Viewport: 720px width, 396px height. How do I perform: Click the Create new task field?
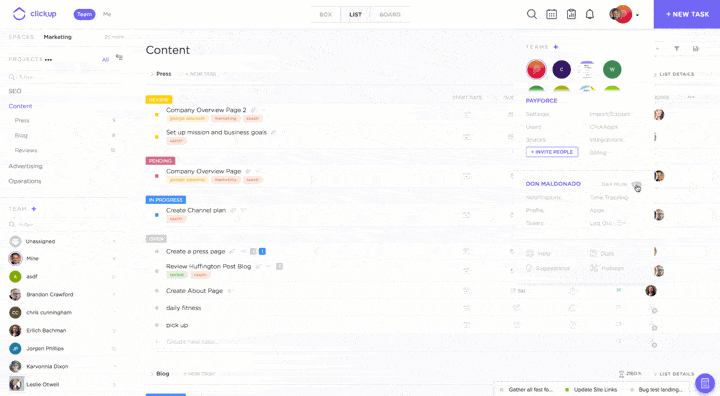(x=193, y=342)
